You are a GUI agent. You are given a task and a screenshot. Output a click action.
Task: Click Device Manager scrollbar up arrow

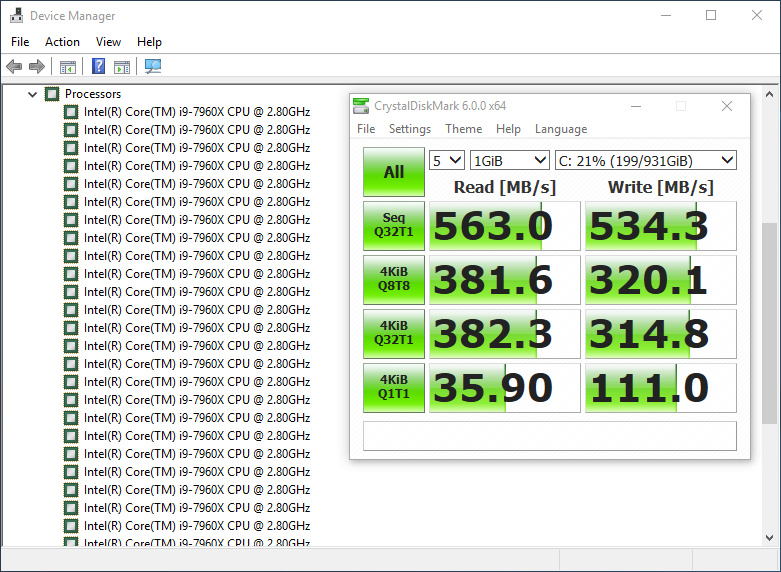[769, 94]
